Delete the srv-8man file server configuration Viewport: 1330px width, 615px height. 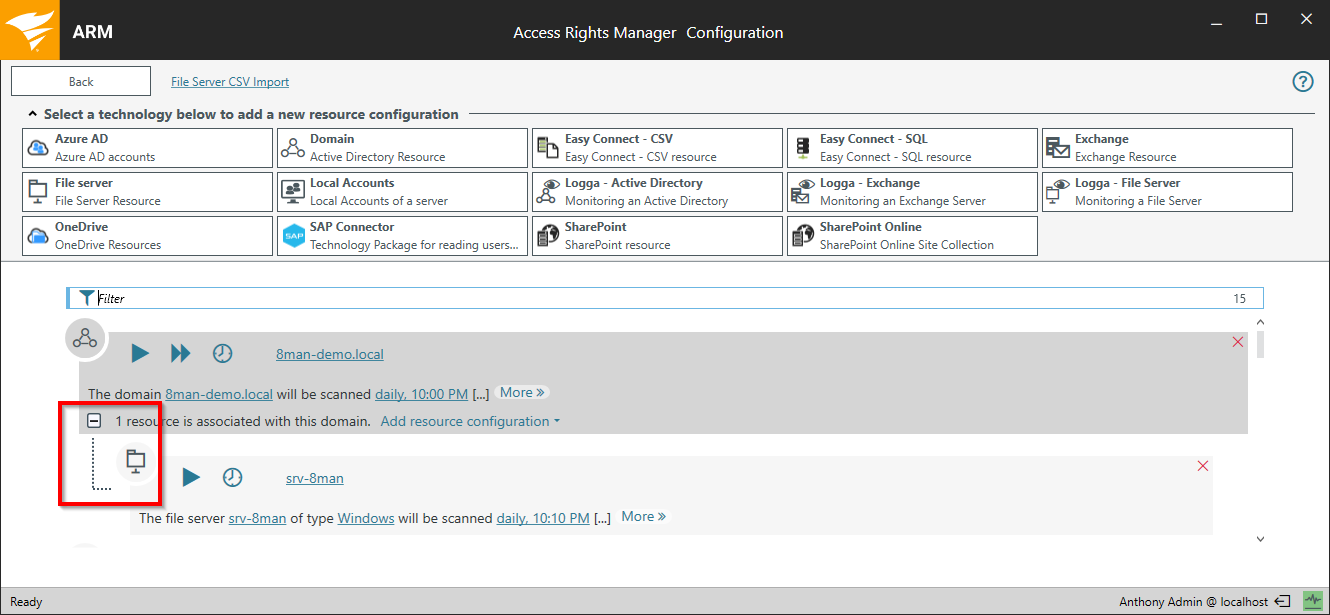pyautogui.click(x=1203, y=466)
